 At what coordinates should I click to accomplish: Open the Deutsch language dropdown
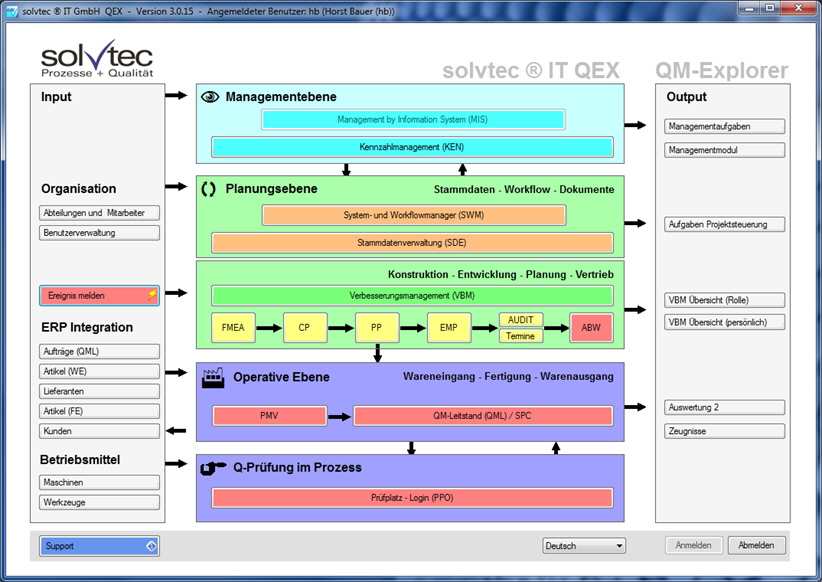pos(584,546)
